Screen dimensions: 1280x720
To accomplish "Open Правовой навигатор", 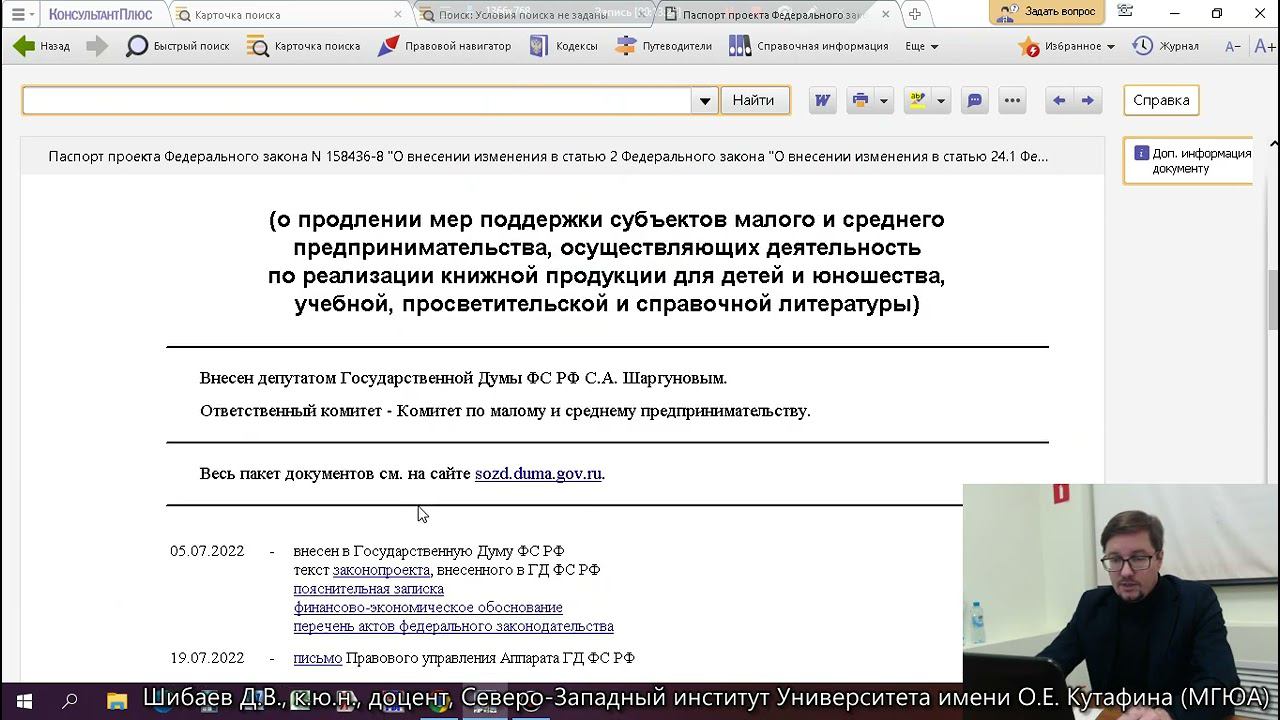I will 445,46.
